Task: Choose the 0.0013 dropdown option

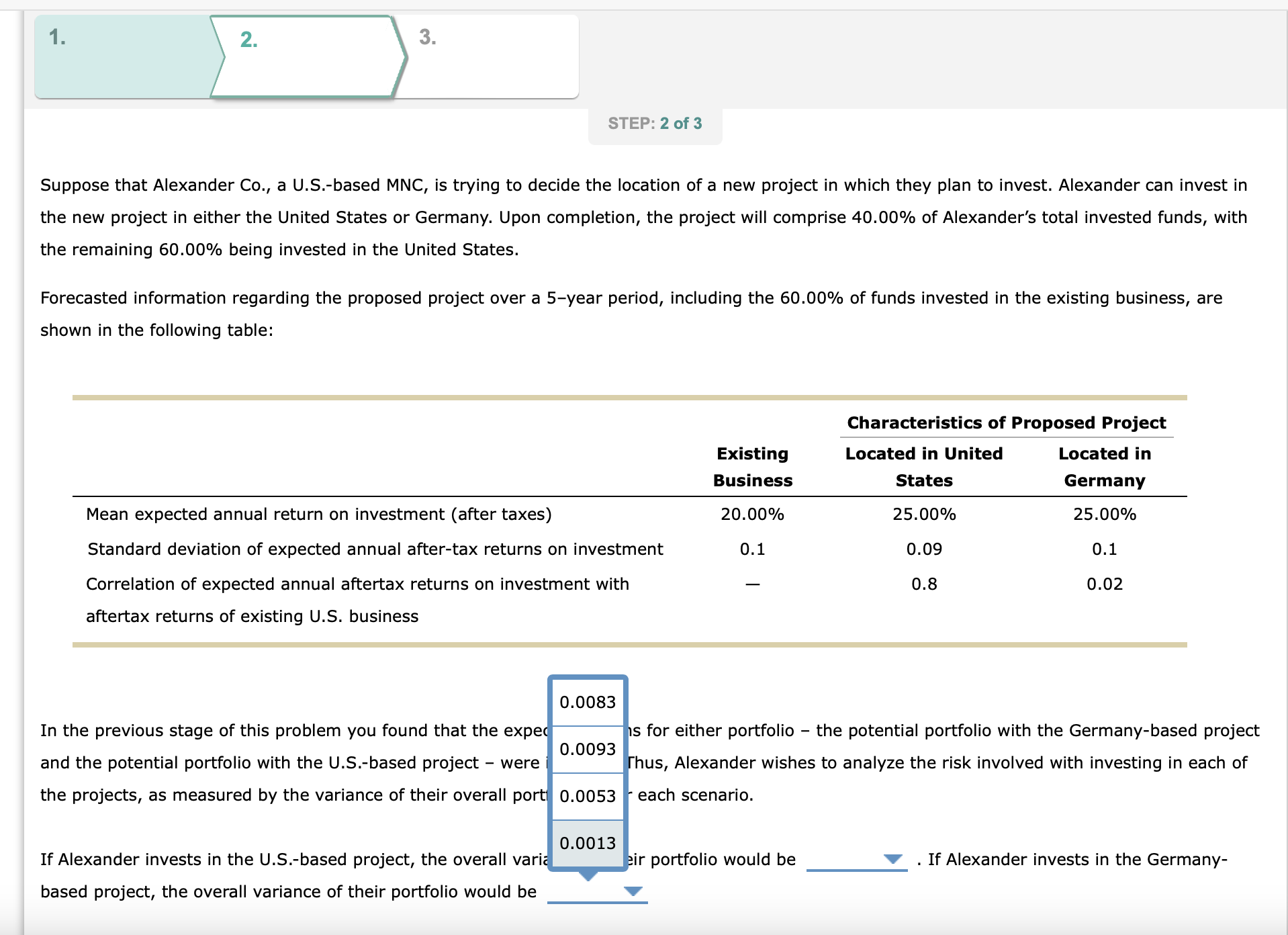Action: click(x=588, y=843)
